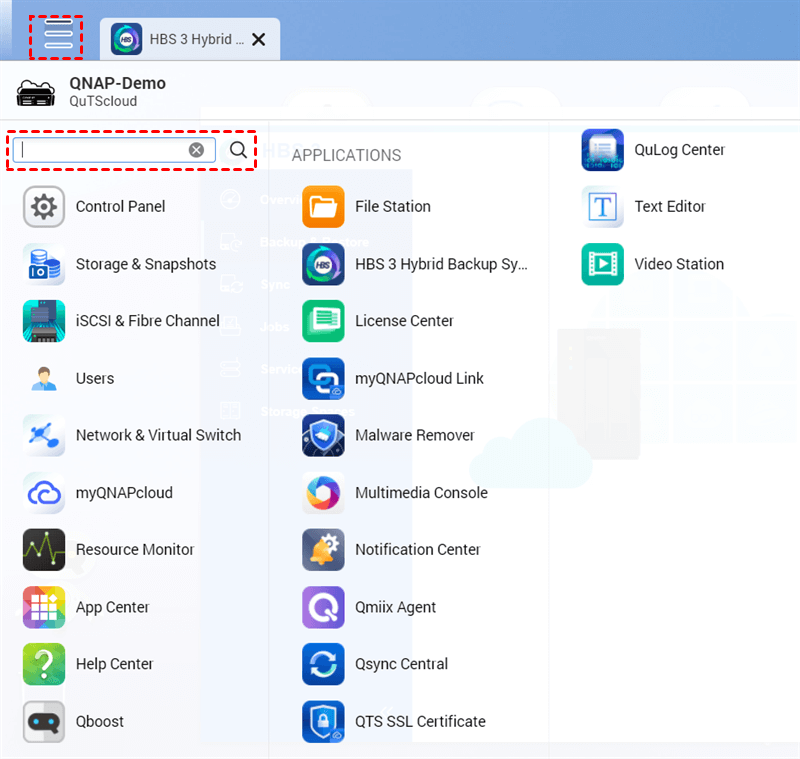Launch the Qmiix Agent icon
Screen dimensions: 800x759
pyautogui.click(x=323, y=607)
